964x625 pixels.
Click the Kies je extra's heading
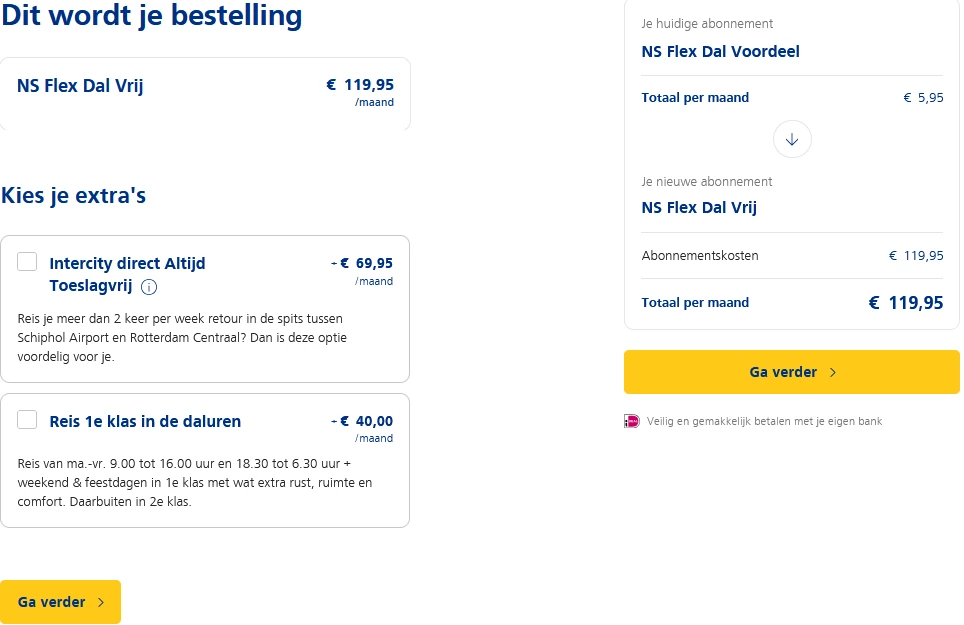point(74,195)
